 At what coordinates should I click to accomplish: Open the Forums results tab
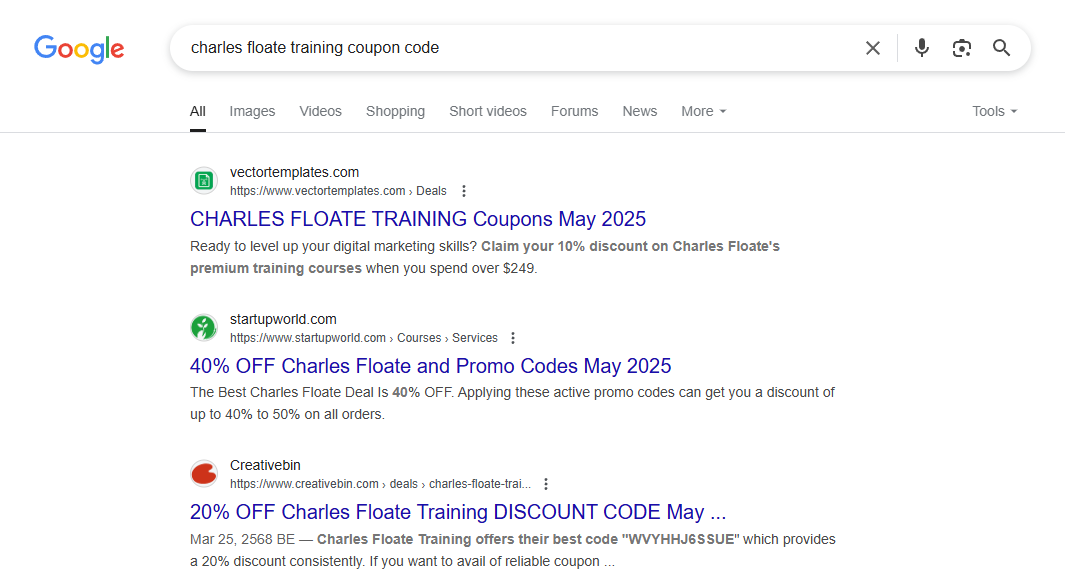pyautogui.click(x=575, y=111)
